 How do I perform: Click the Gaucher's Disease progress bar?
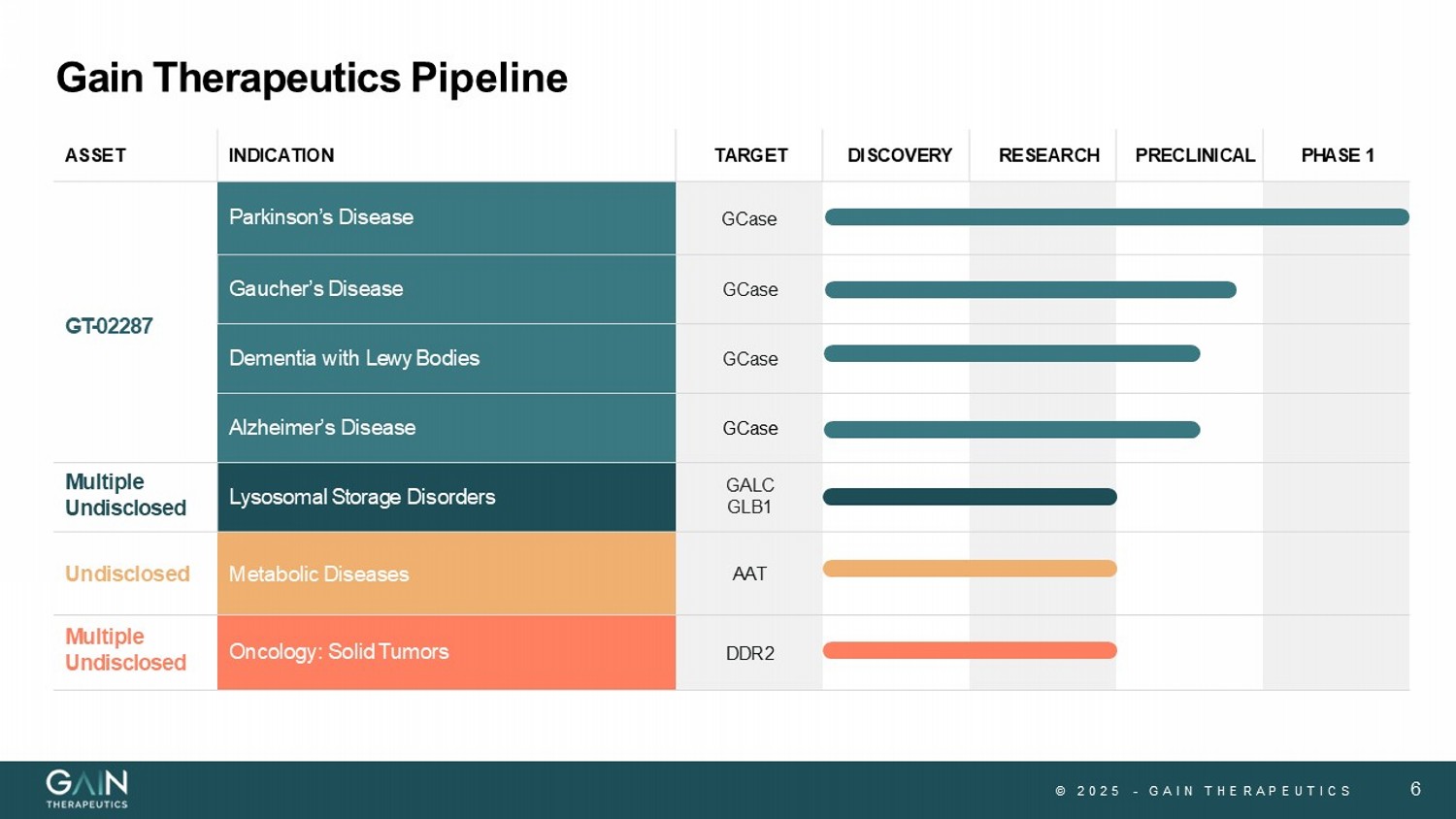click(x=1030, y=289)
